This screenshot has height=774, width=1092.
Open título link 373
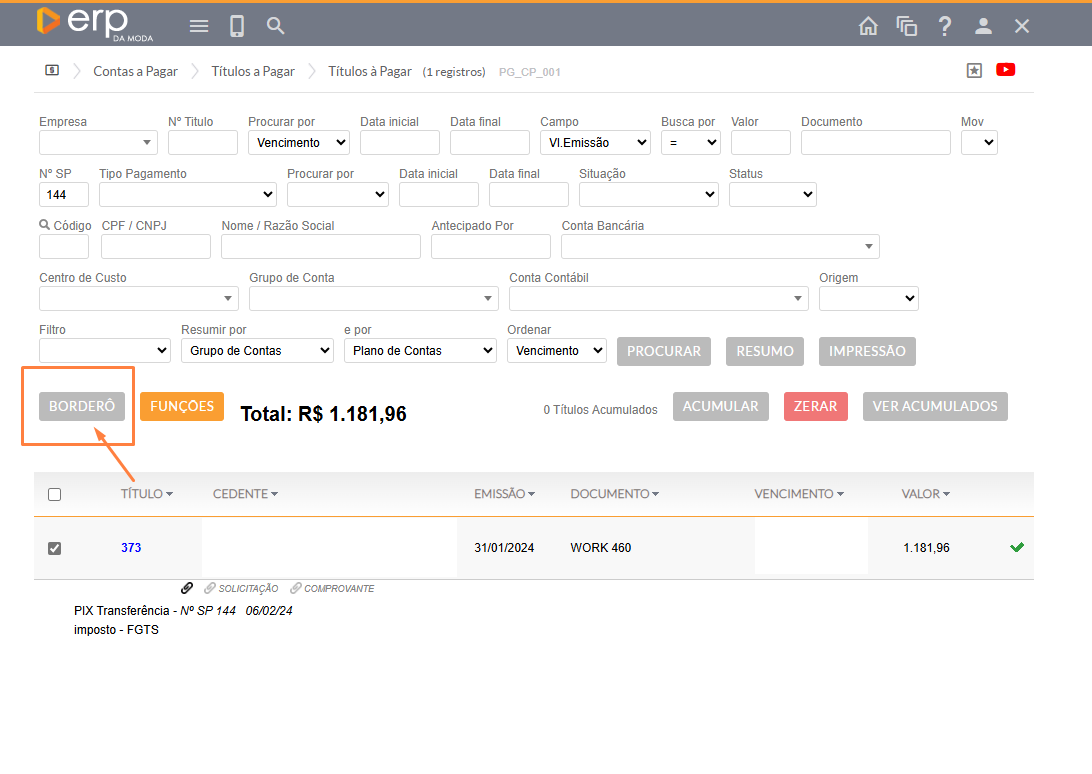(131, 548)
